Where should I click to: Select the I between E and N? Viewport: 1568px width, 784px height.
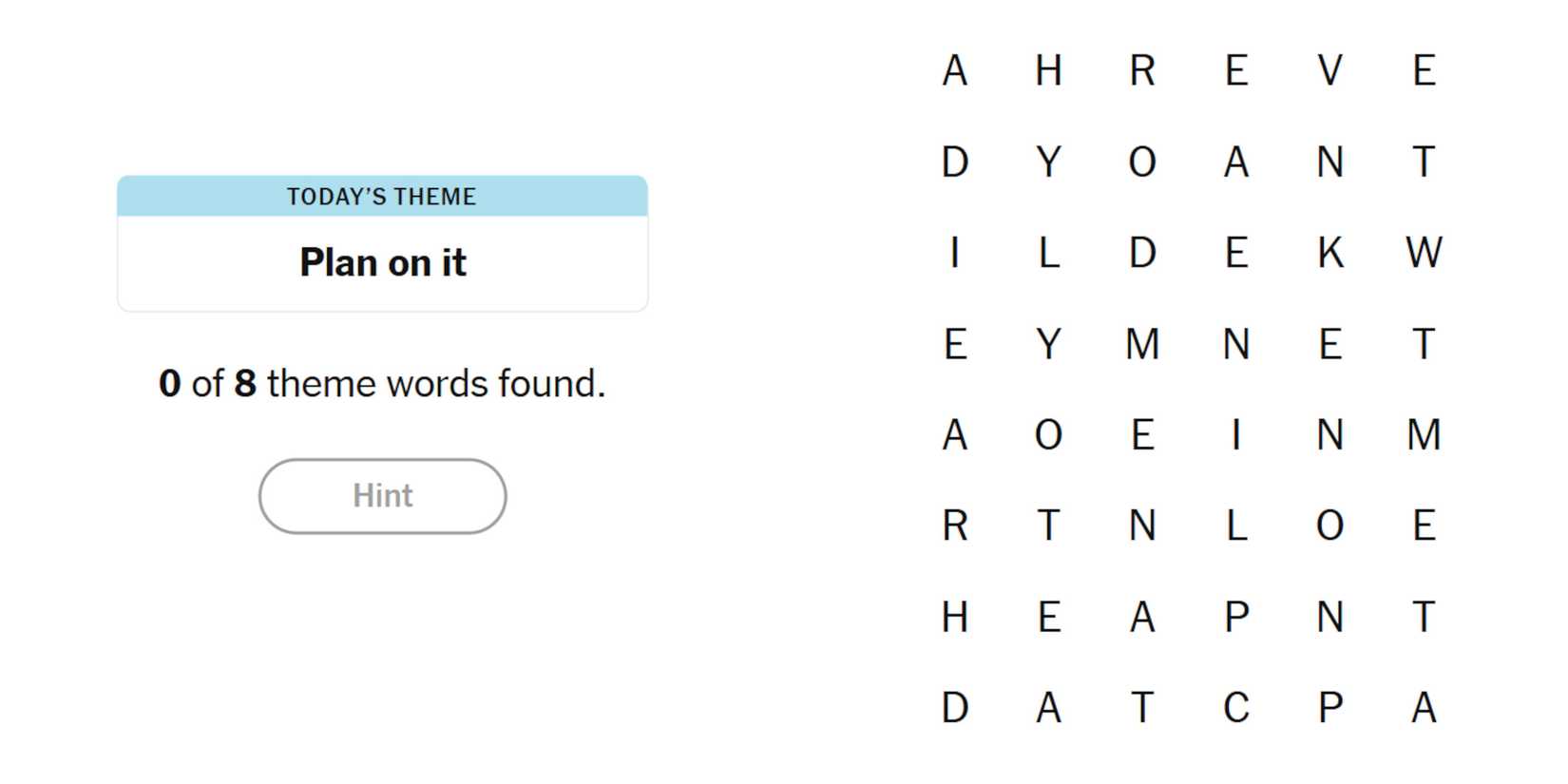(x=1235, y=435)
